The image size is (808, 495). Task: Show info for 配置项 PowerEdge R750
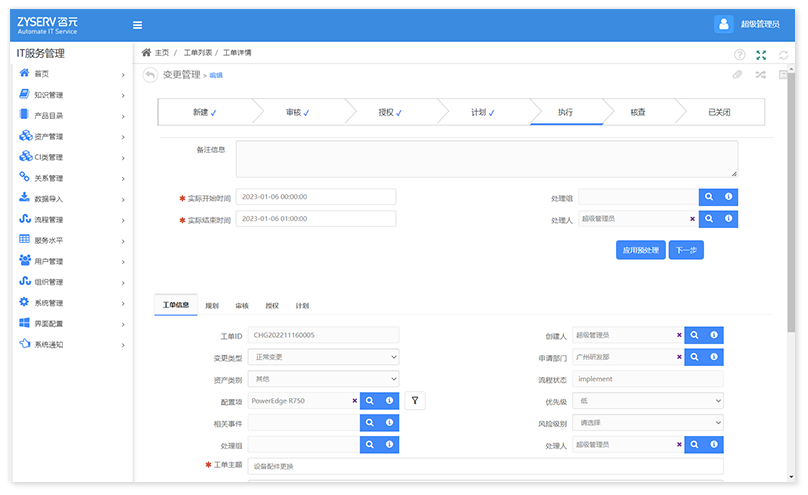coord(390,401)
